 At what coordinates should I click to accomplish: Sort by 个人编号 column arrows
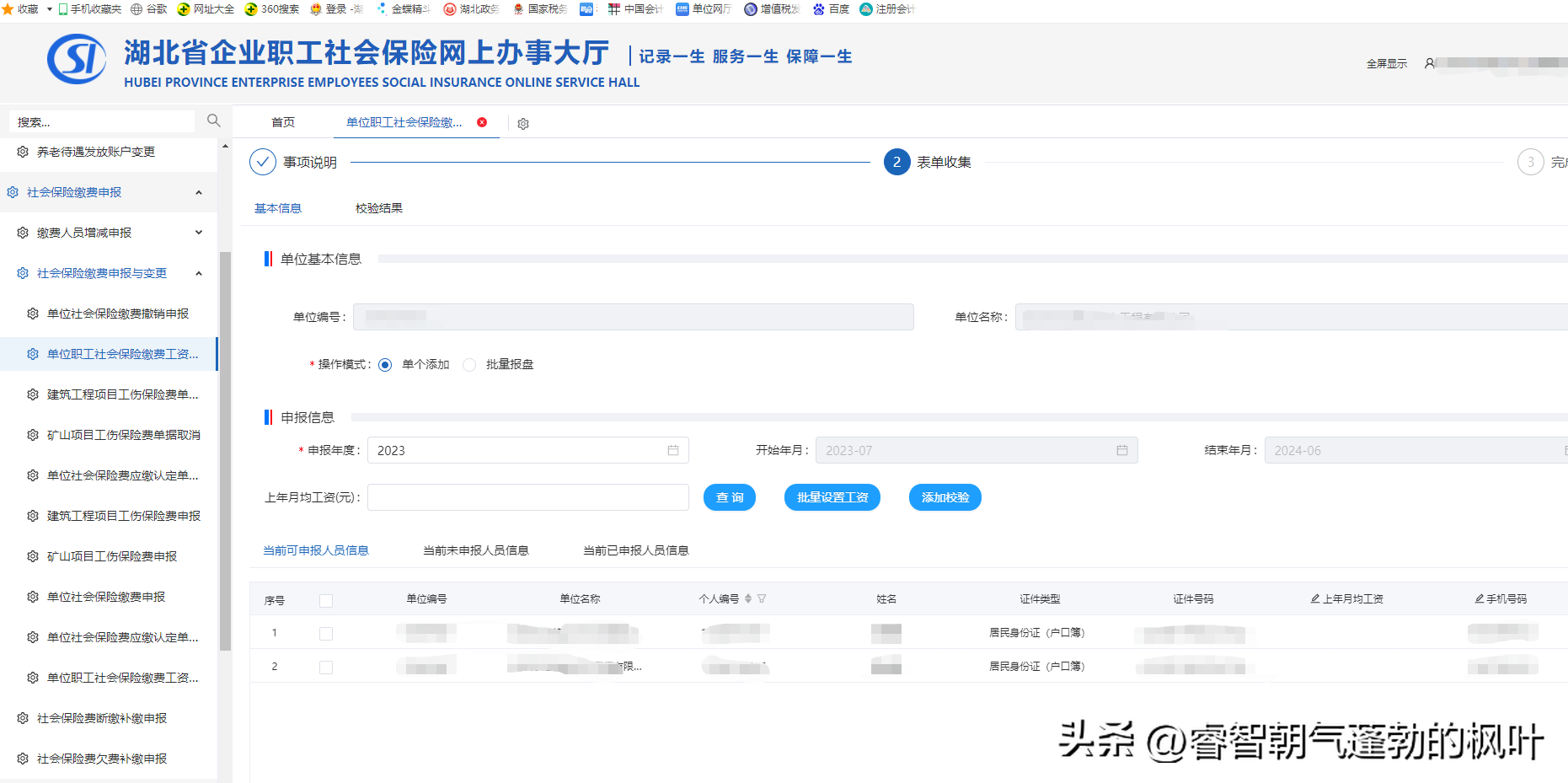pyautogui.click(x=748, y=598)
